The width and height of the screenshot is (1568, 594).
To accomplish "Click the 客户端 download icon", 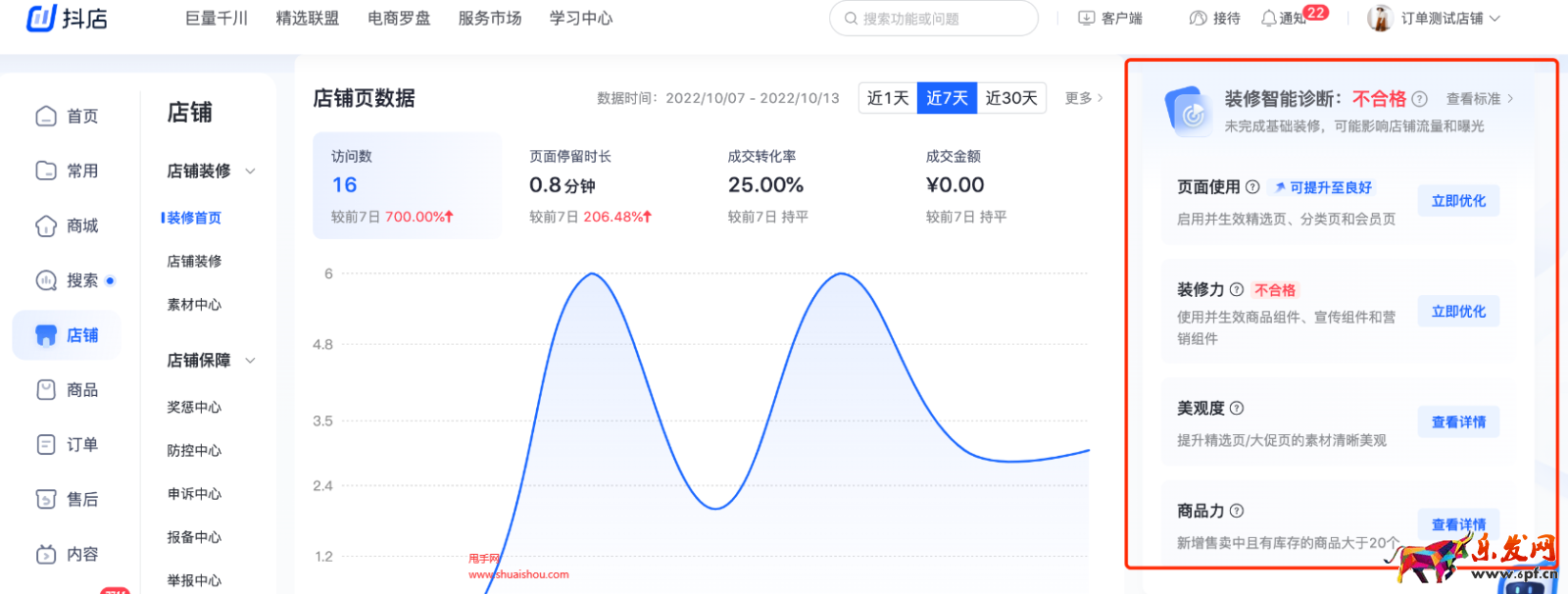I will pos(1086,18).
